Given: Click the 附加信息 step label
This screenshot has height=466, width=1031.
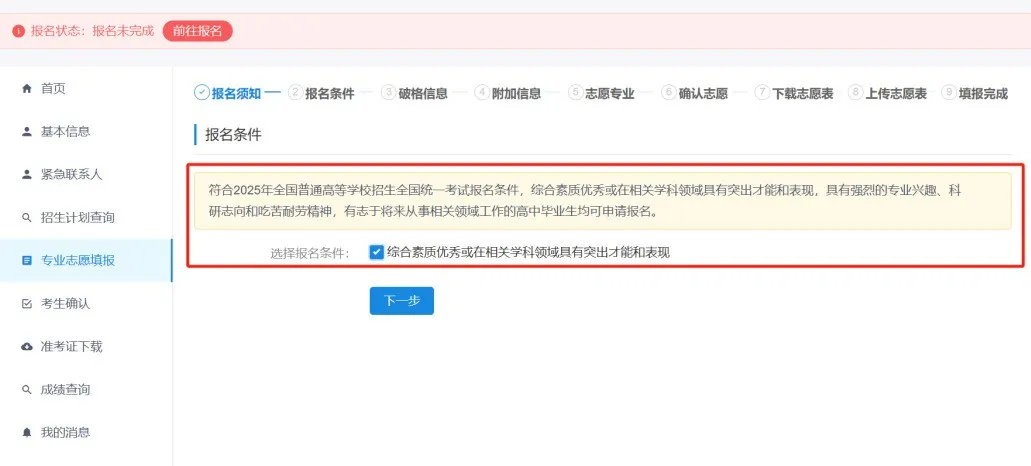Looking at the screenshot, I should 516,93.
